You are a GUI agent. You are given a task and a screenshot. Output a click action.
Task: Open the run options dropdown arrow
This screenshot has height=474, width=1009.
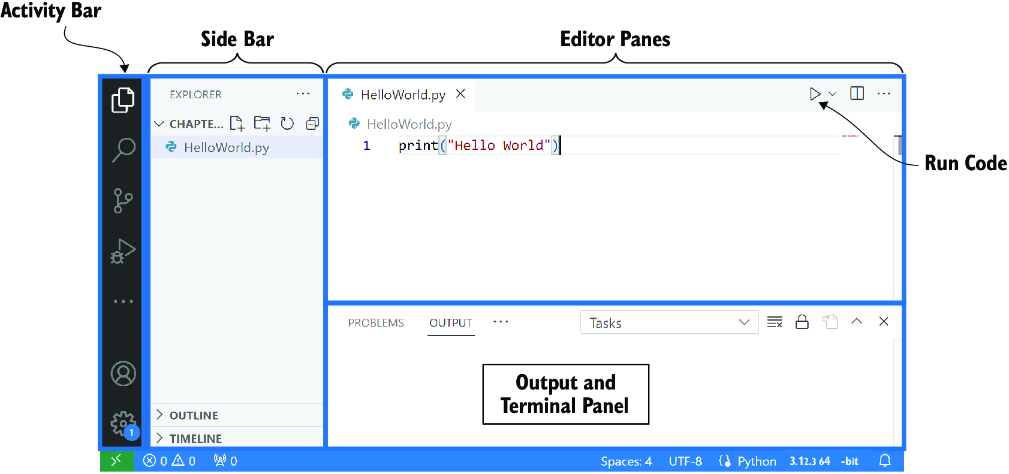pyautogui.click(x=832, y=94)
